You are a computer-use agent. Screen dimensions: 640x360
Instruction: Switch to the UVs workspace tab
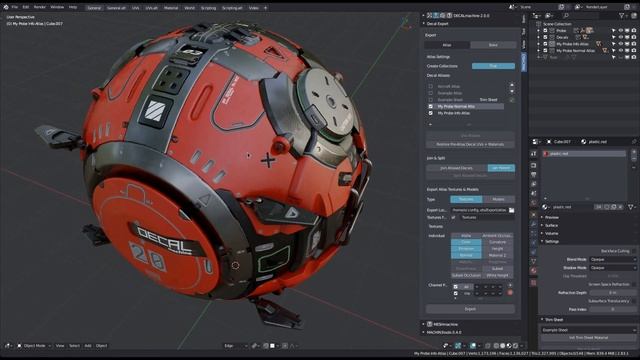[x=135, y=8]
